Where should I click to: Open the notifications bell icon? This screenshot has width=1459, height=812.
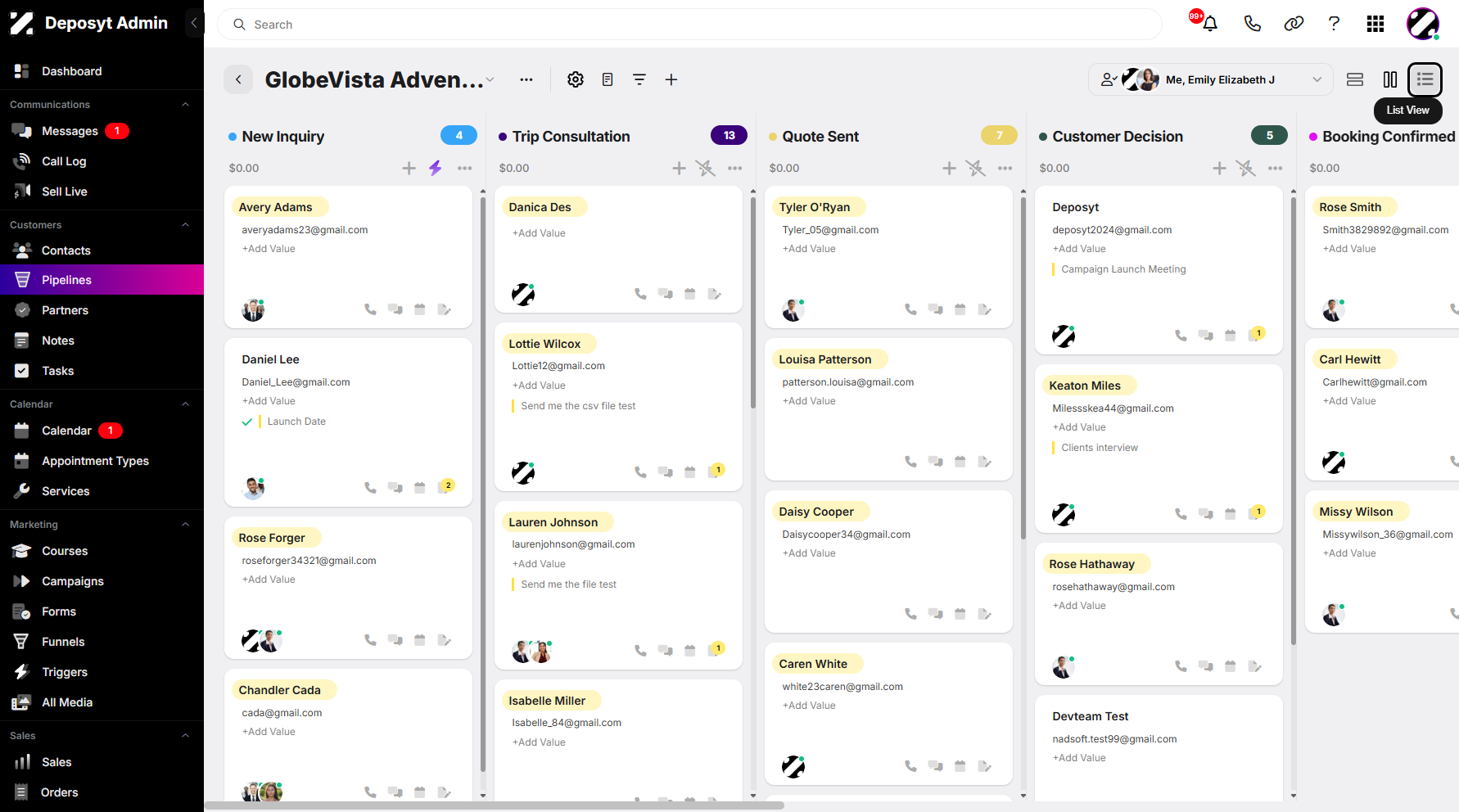1210,24
